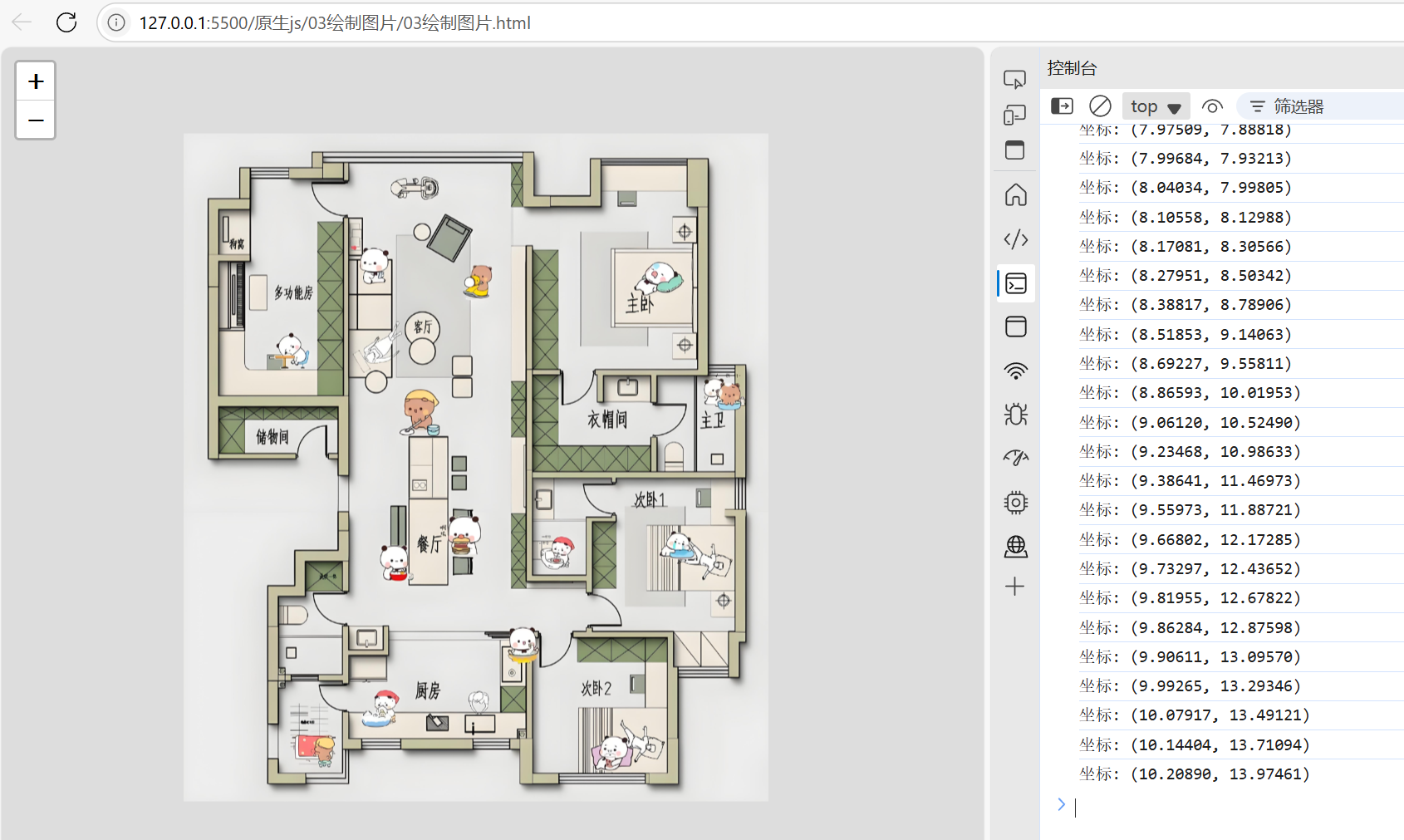
Task: Click the console prompt input line
Action: click(1238, 806)
